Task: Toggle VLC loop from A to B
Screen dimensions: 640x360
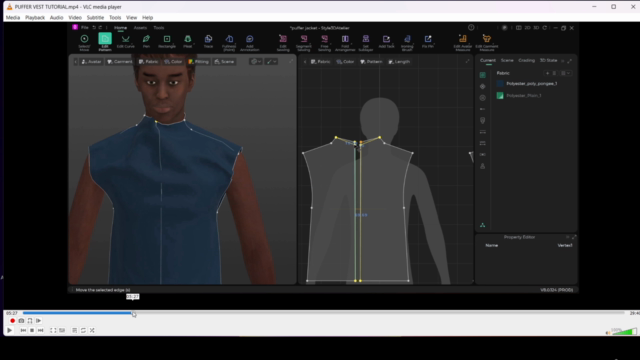Action: click(30, 321)
